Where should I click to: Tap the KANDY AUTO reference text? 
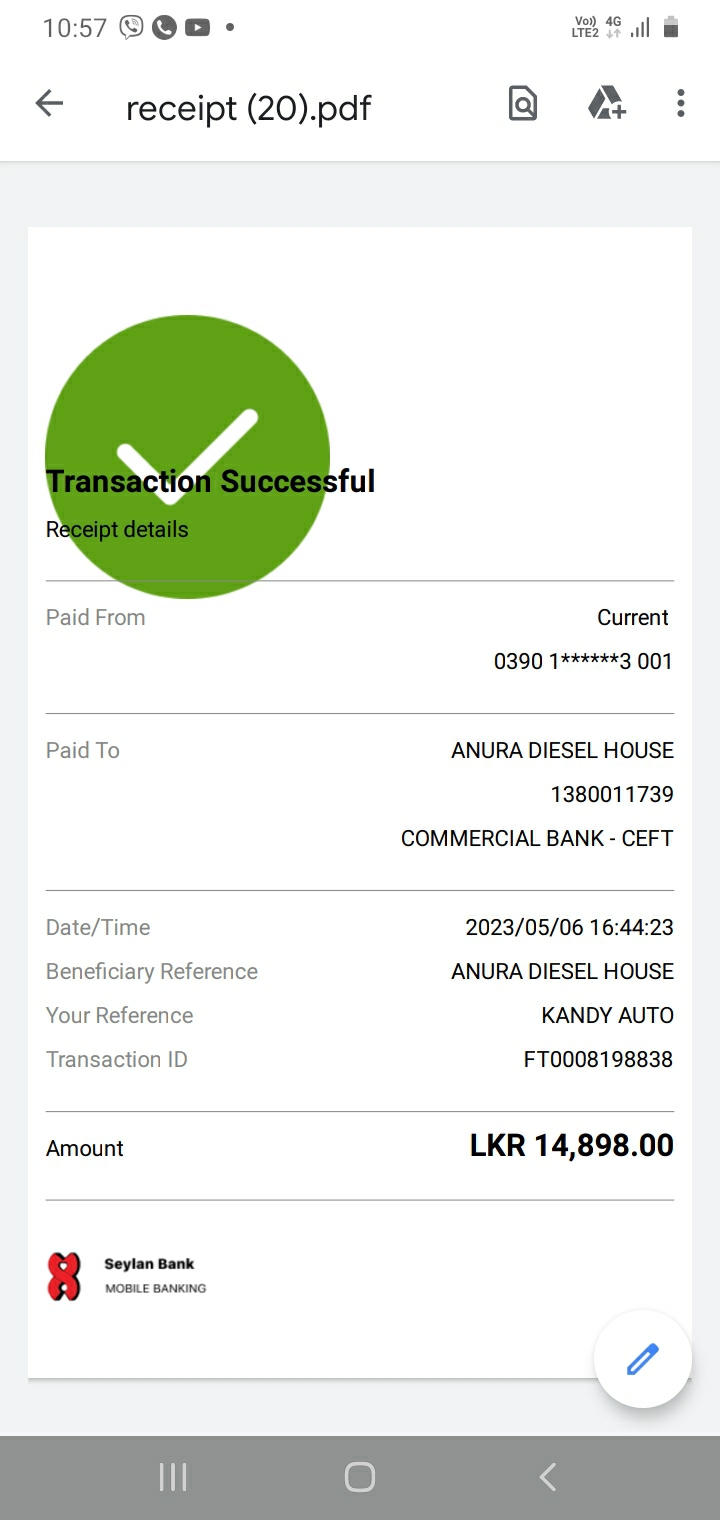click(607, 1015)
